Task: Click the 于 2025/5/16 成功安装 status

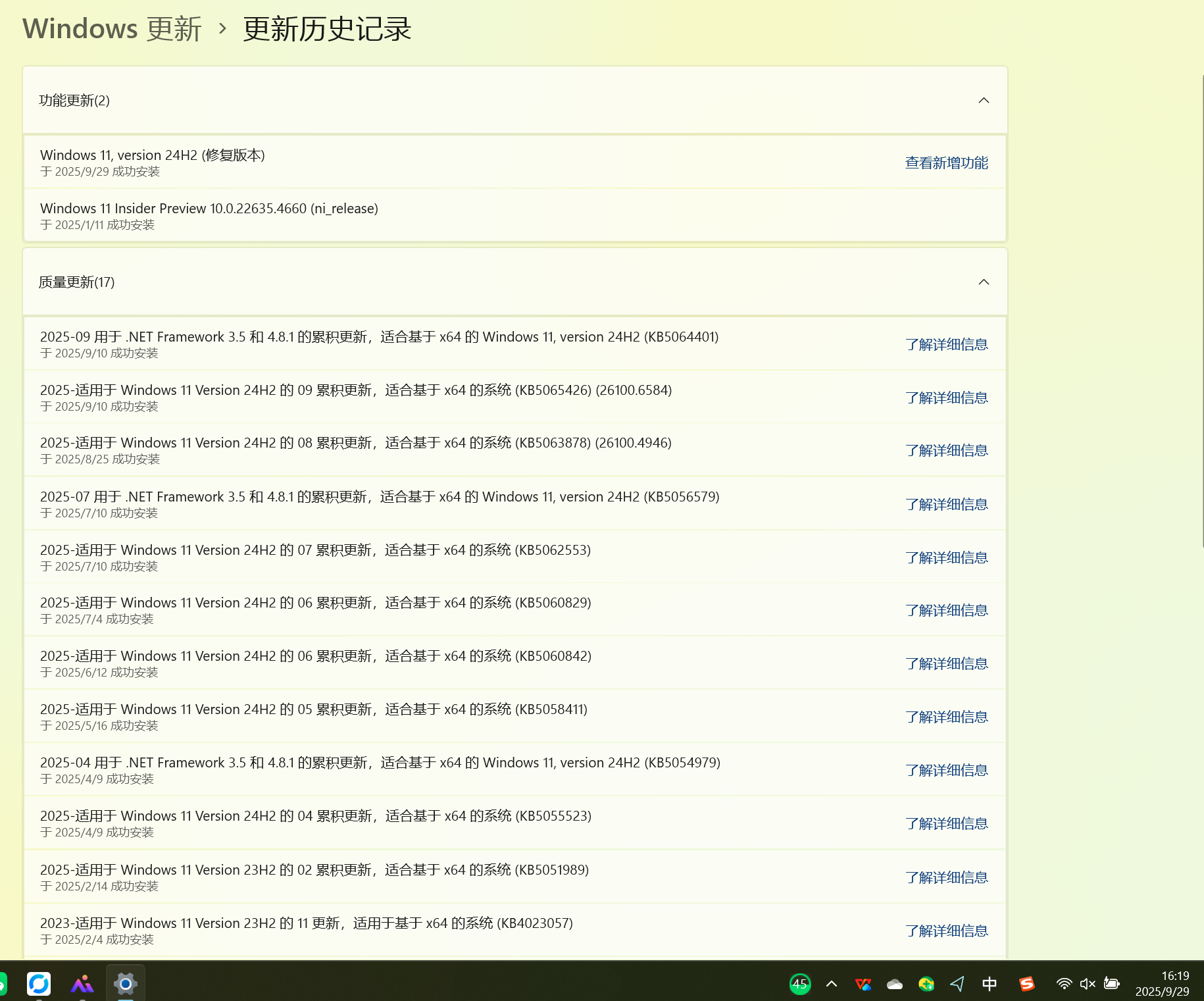Action: pyautogui.click(x=99, y=725)
